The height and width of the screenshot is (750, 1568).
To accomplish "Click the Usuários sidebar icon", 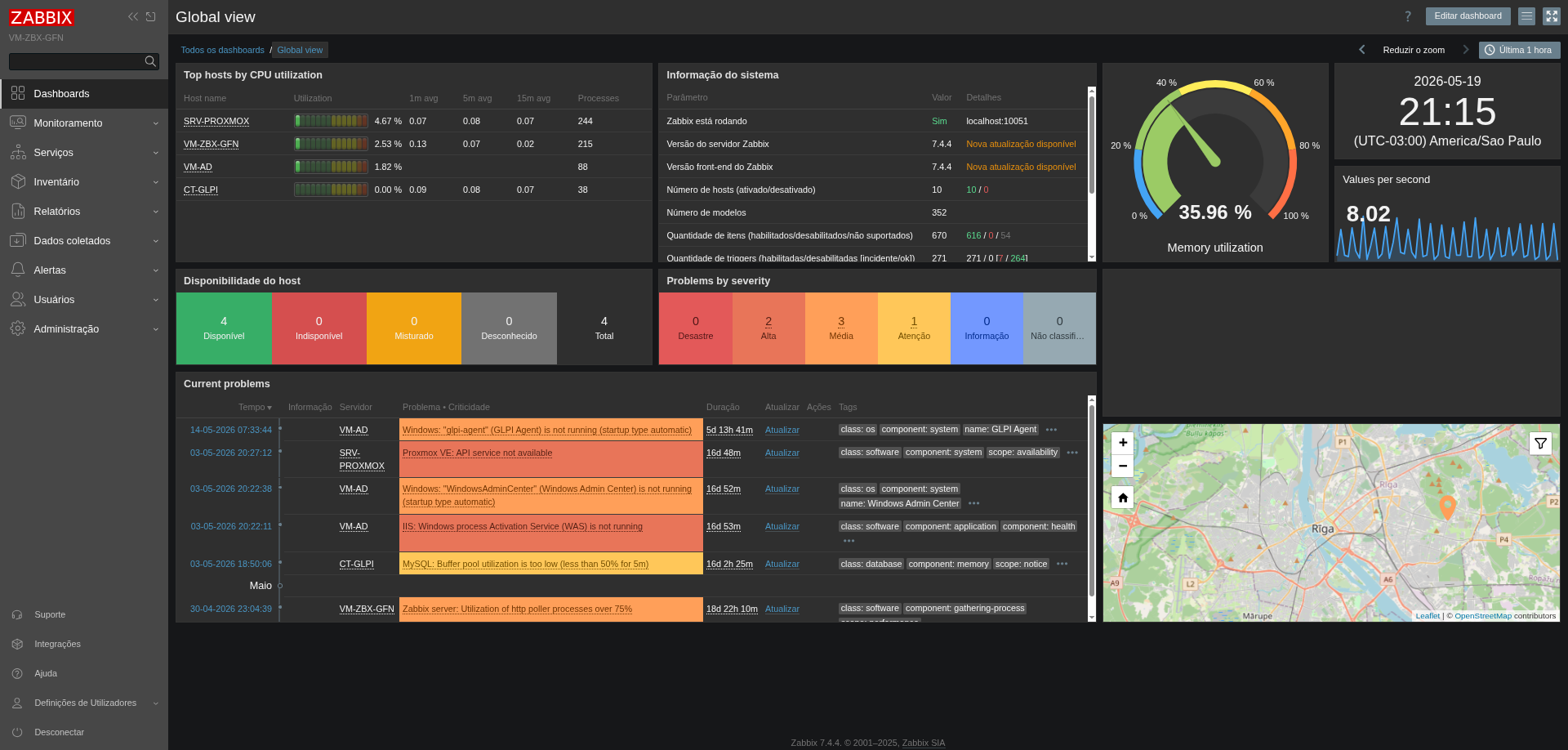I will pyautogui.click(x=18, y=299).
